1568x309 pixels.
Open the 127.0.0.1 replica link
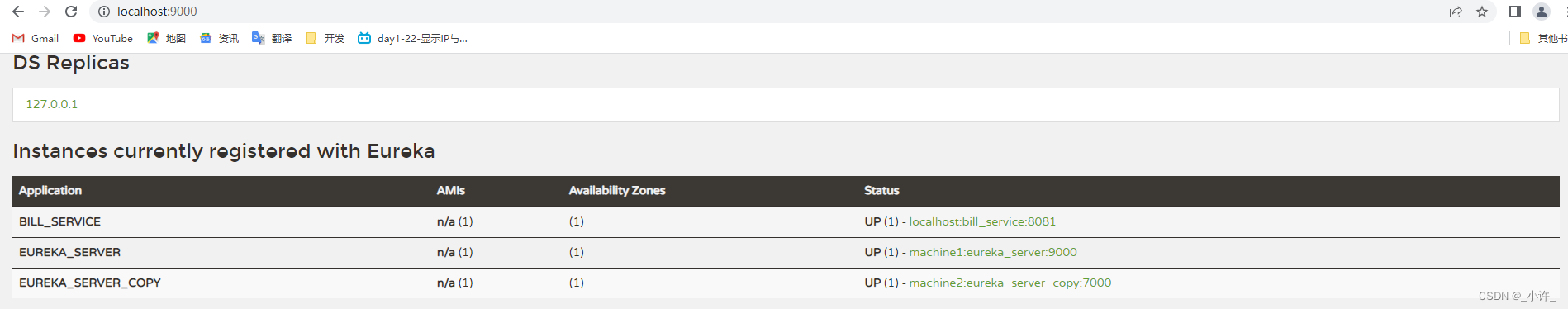point(51,104)
